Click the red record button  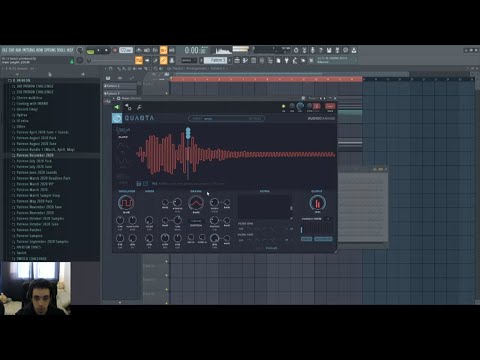[x=115, y=50]
